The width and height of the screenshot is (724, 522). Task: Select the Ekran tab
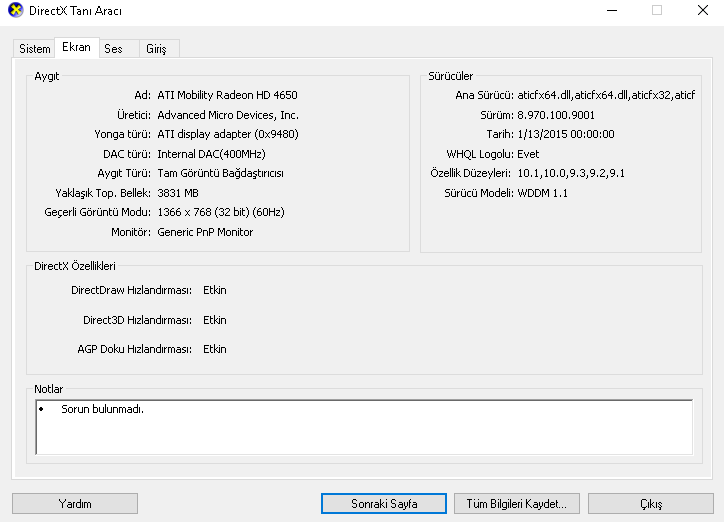[76, 47]
